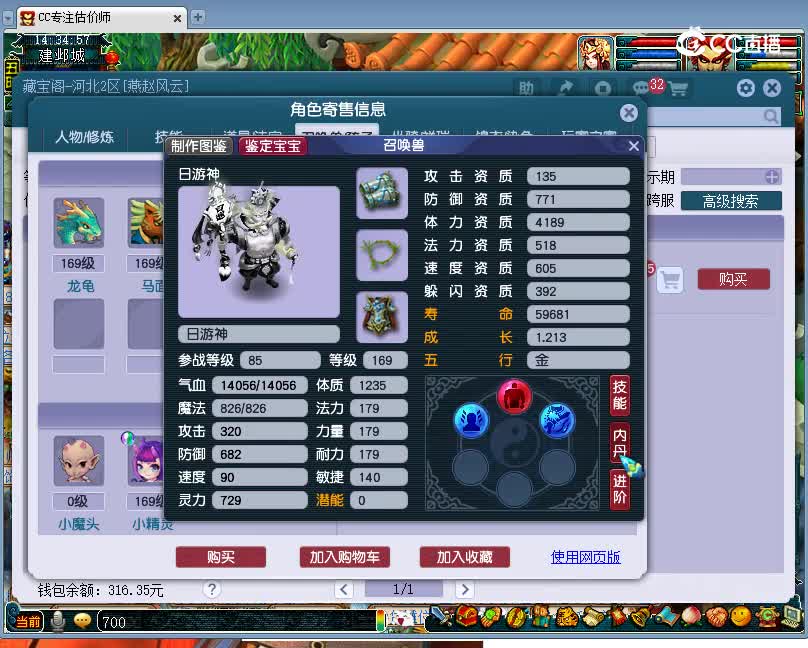This screenshot has width=808, height=648.
Task: Click the search magnifier icon
Action: [770, 116]
